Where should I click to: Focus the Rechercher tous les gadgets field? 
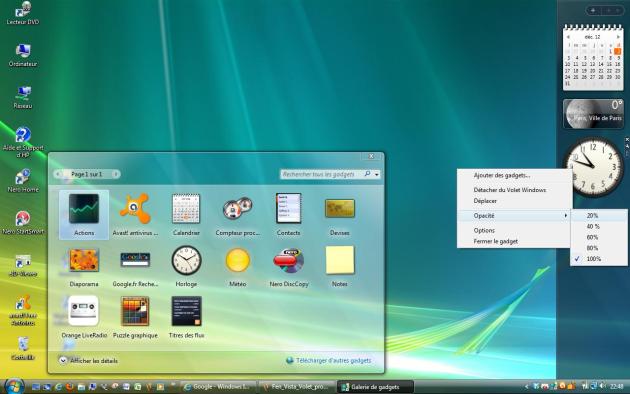click(322, 174)
